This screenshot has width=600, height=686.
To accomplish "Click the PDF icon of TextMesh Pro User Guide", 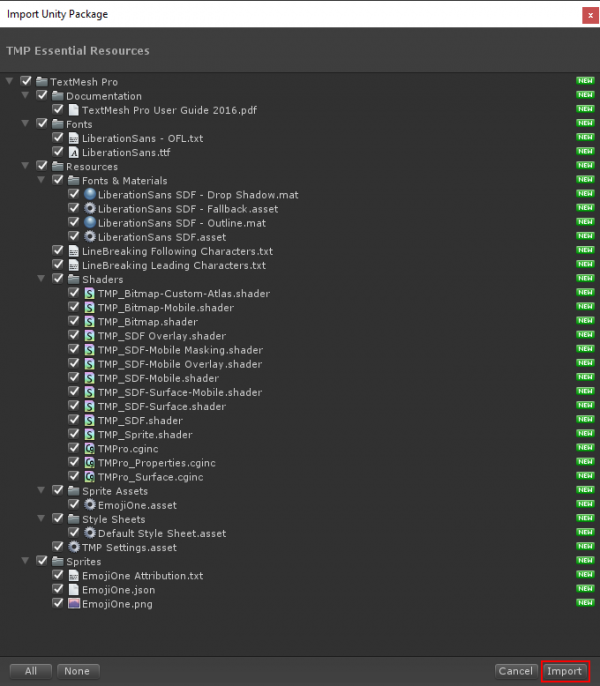I will pyautogui.click(x=73, y=110).
